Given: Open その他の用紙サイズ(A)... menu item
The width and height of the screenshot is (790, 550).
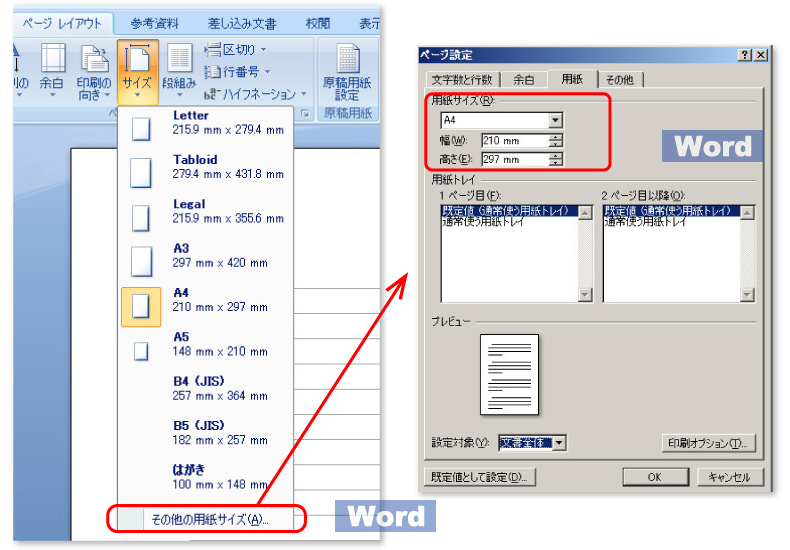Looking at the screenshot, I should pyautogui.click(x=206, y=519).
